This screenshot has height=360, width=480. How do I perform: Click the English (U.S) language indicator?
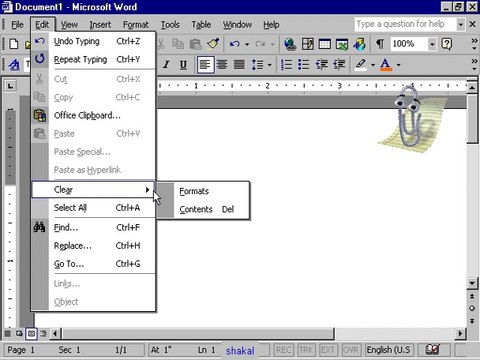click(389, 350)
